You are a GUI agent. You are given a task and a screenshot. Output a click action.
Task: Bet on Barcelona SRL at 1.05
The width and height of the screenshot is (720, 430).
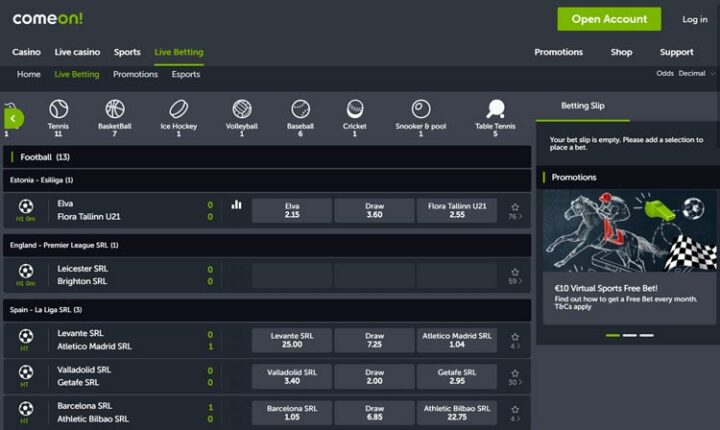point(292,413)
